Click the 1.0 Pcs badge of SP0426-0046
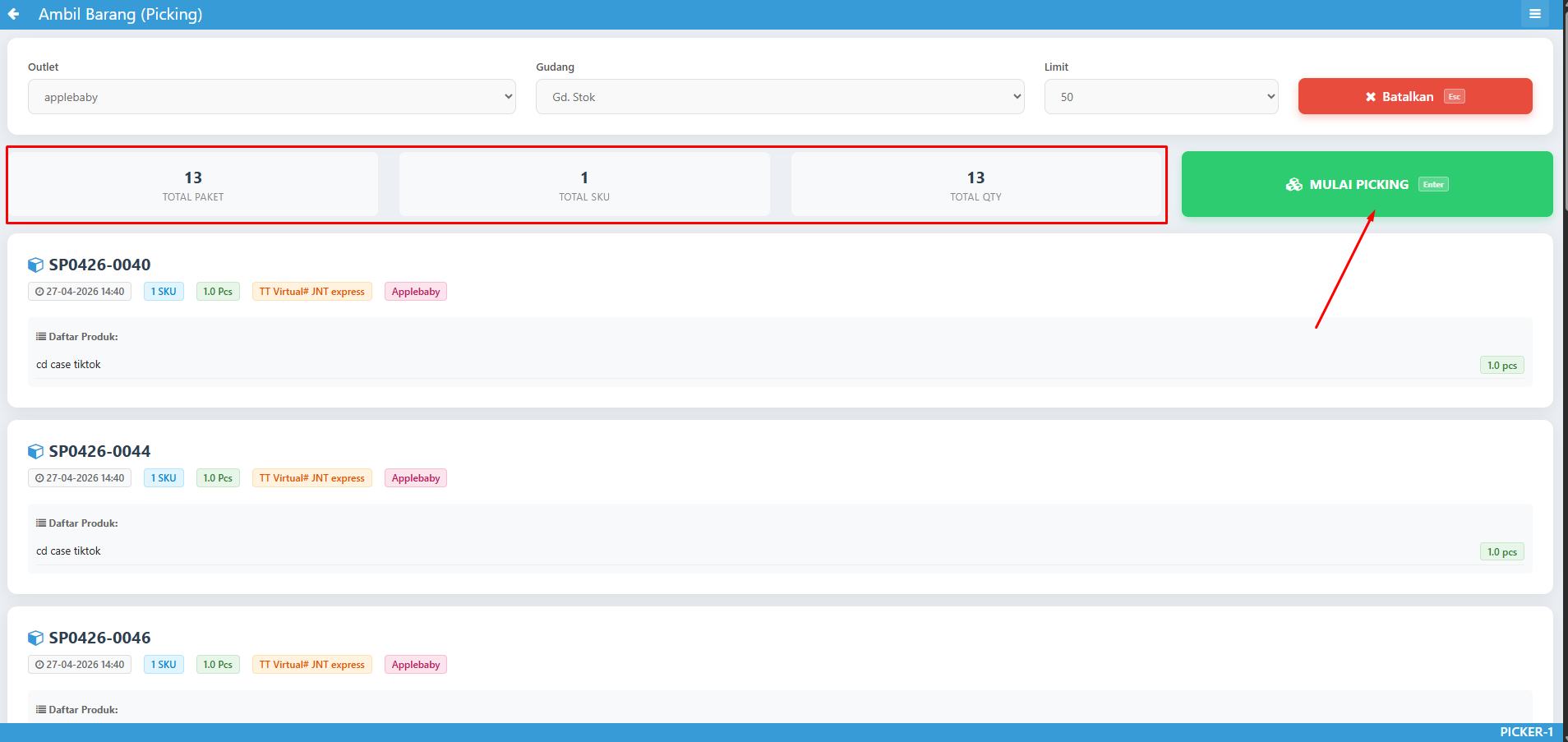1568x742 pixels. tap(218, 665)
